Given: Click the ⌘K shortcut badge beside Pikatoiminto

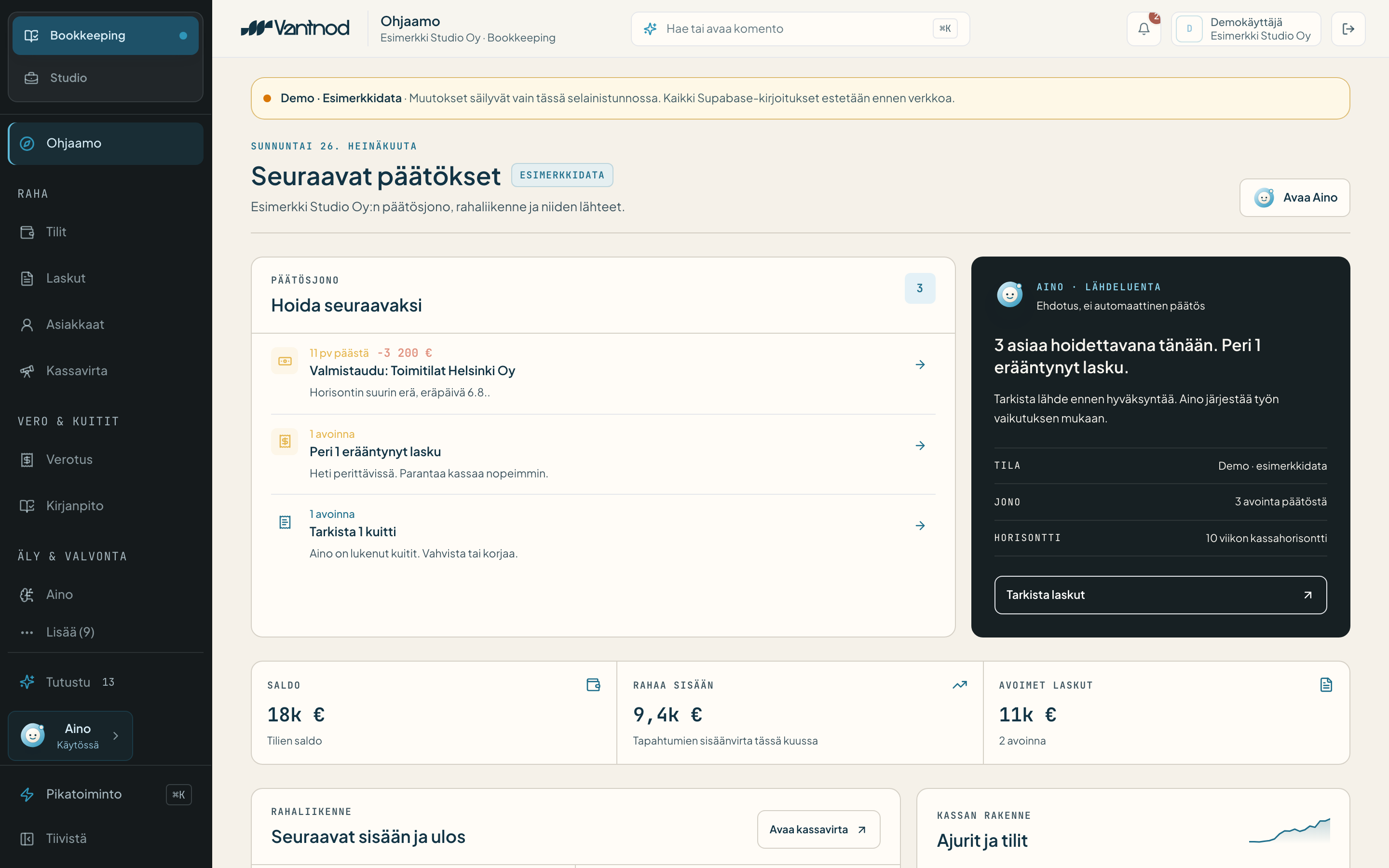Looking at the screenshot, I should pos(178,795).
